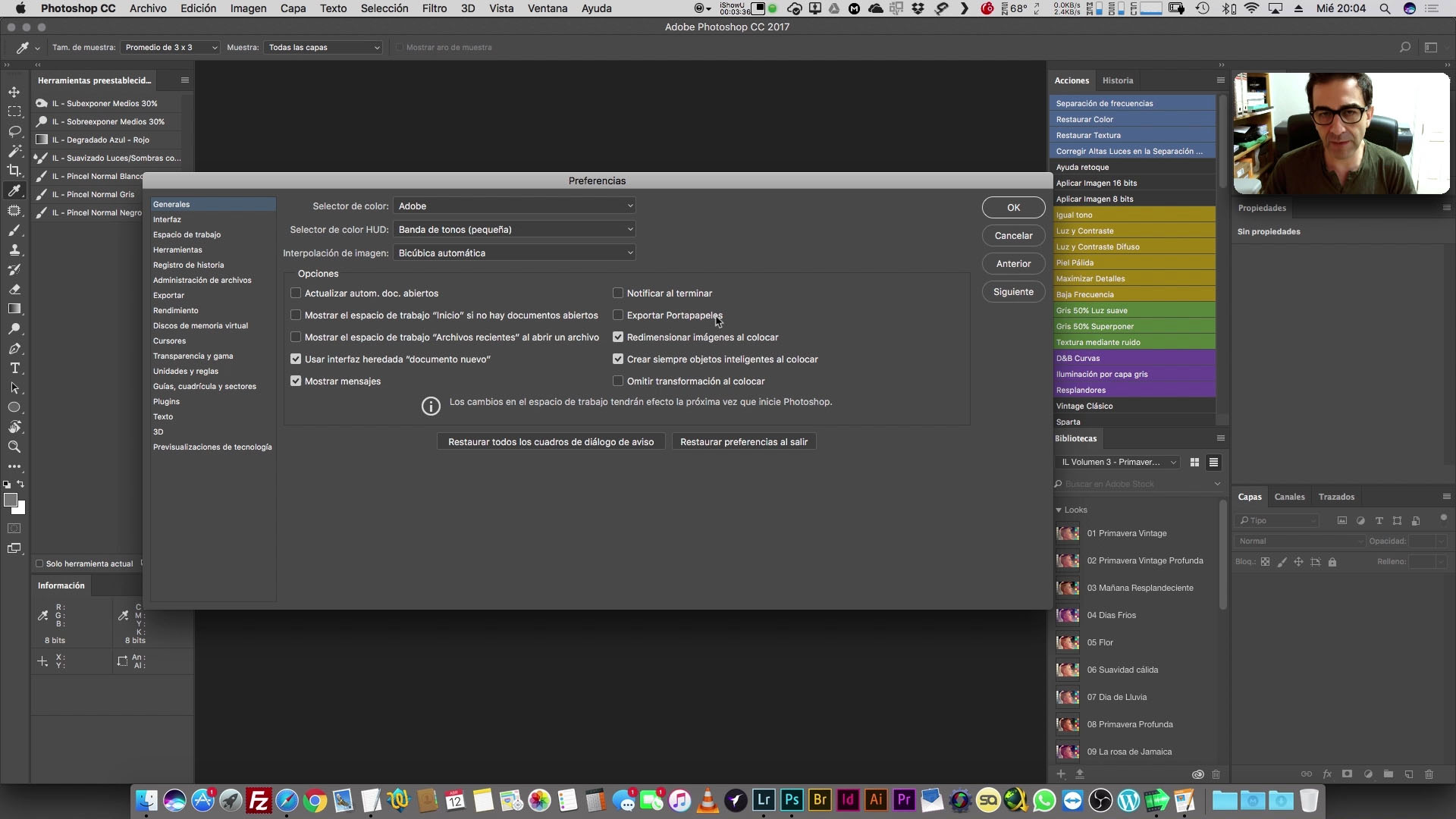
Task: Toggle Redimensionar imágenes al colocar
Action: click(x=618, y=337)
